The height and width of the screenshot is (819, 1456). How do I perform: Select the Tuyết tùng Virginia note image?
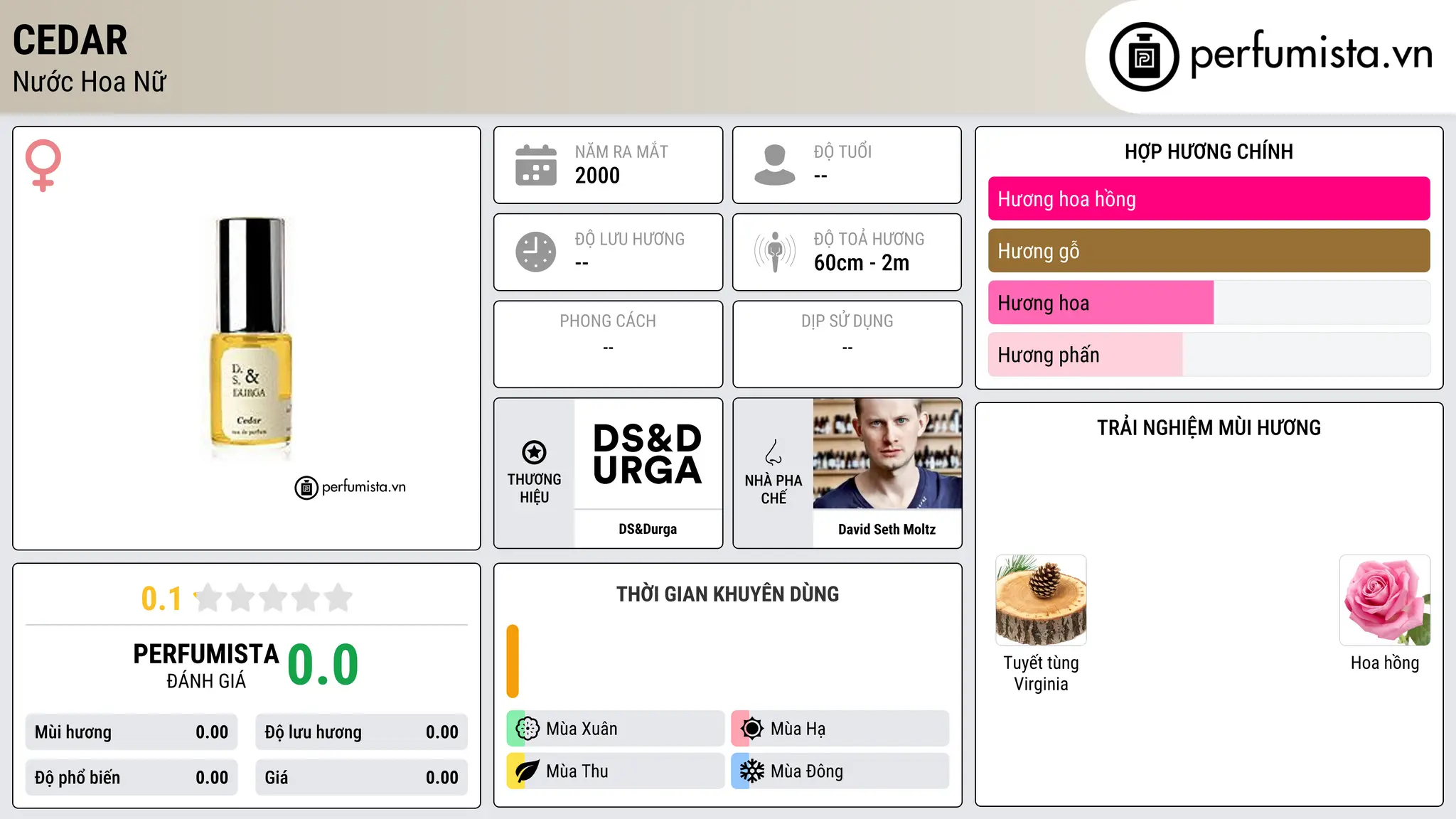(1041, 600)
